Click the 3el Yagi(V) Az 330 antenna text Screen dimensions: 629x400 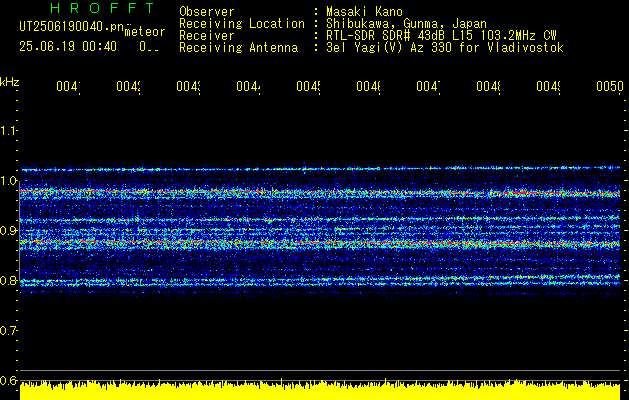click(x=445, y=48)
